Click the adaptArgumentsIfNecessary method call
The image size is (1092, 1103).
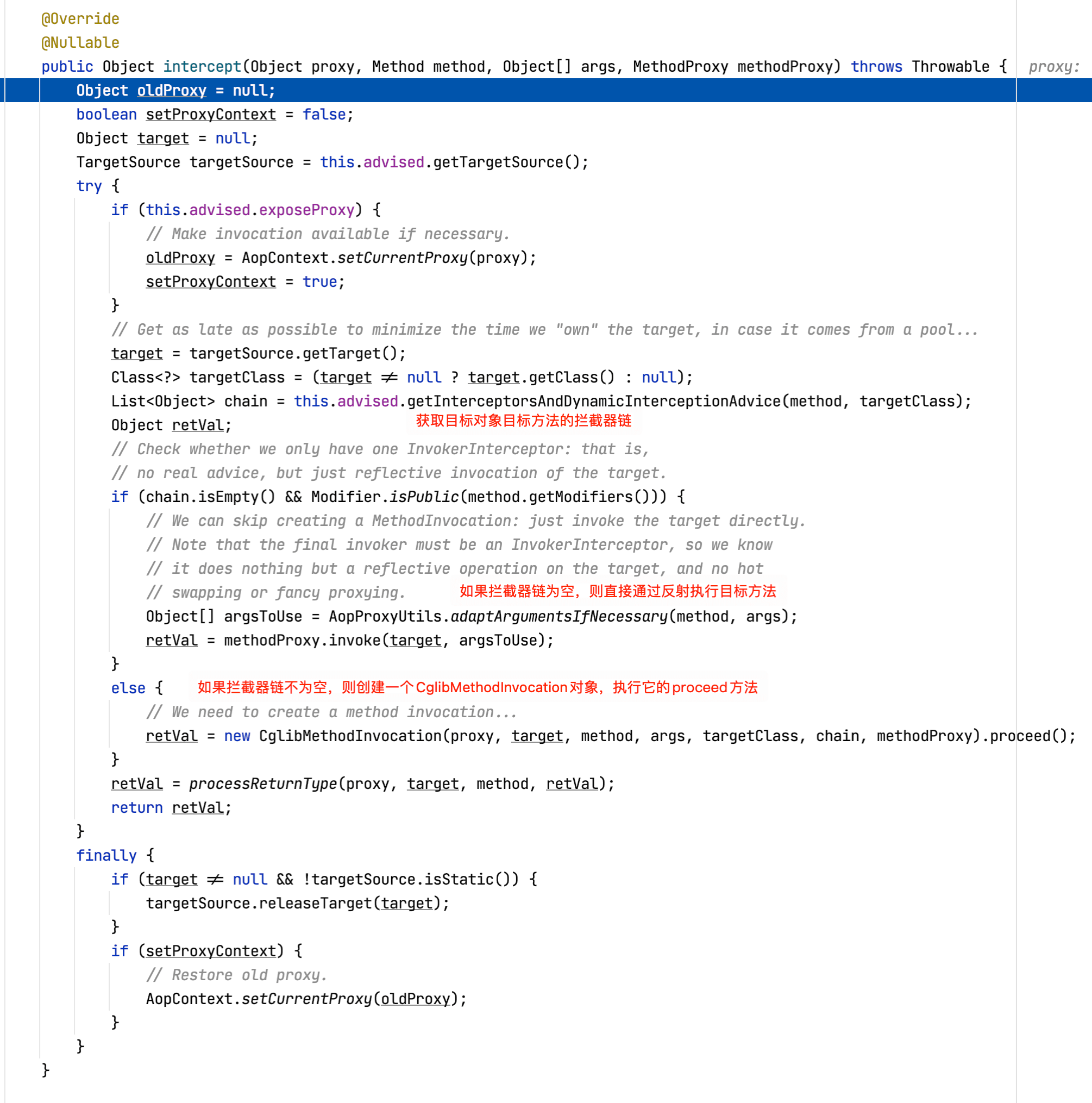[559, 617]
